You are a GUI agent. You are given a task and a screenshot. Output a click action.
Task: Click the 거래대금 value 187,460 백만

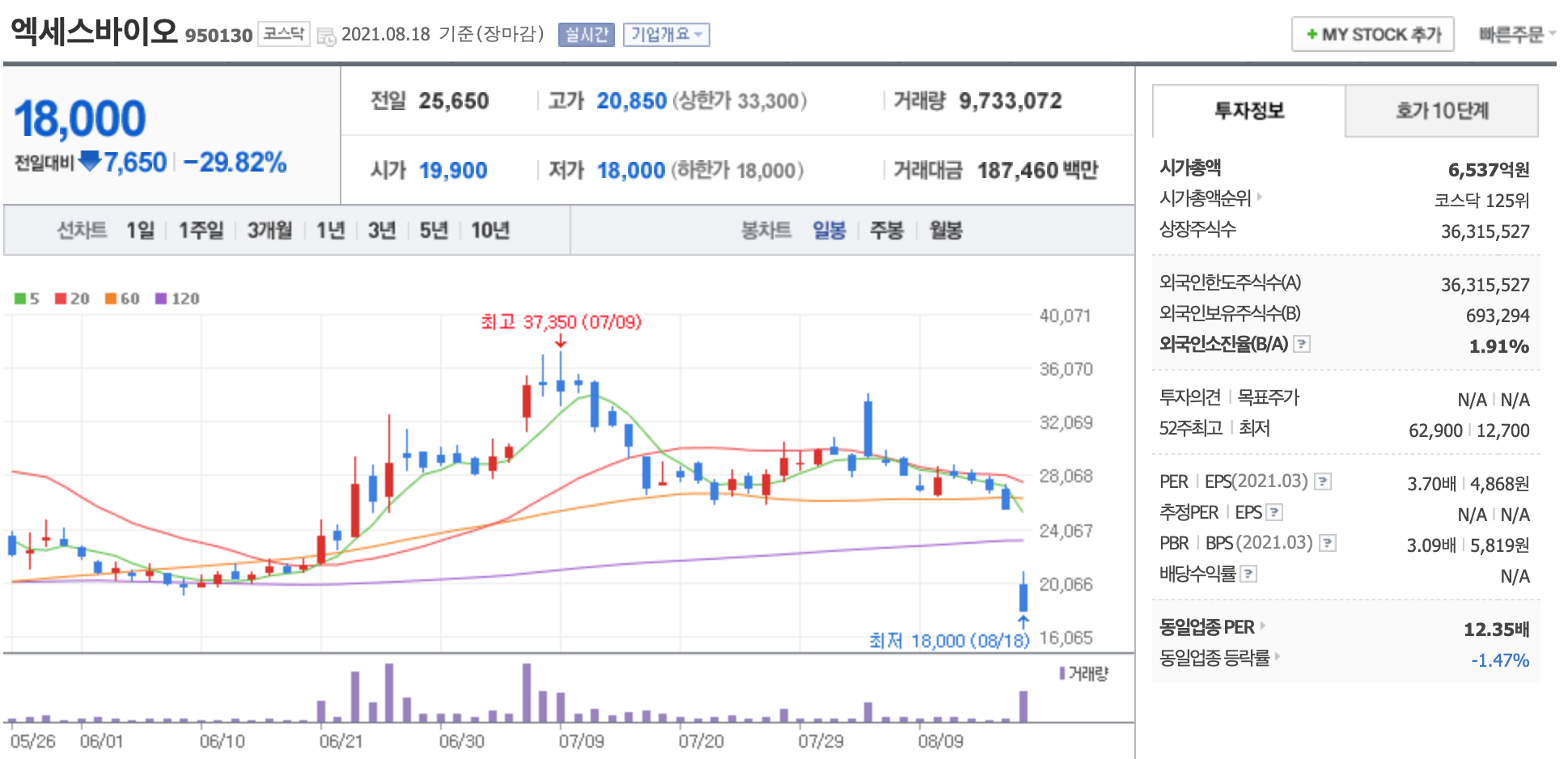tap(1037, 171)
